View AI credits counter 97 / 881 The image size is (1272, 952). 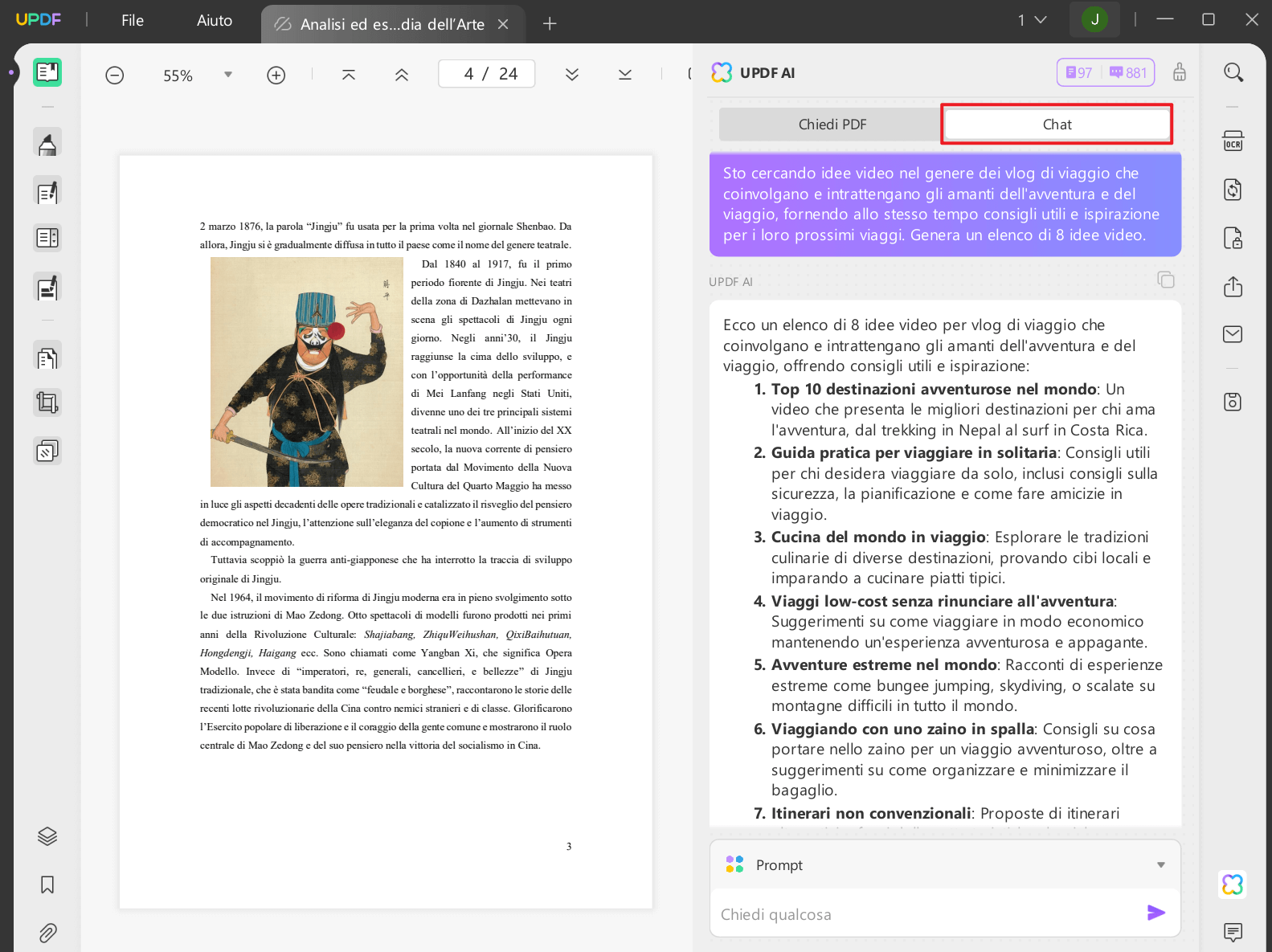tap(1106, 72)
